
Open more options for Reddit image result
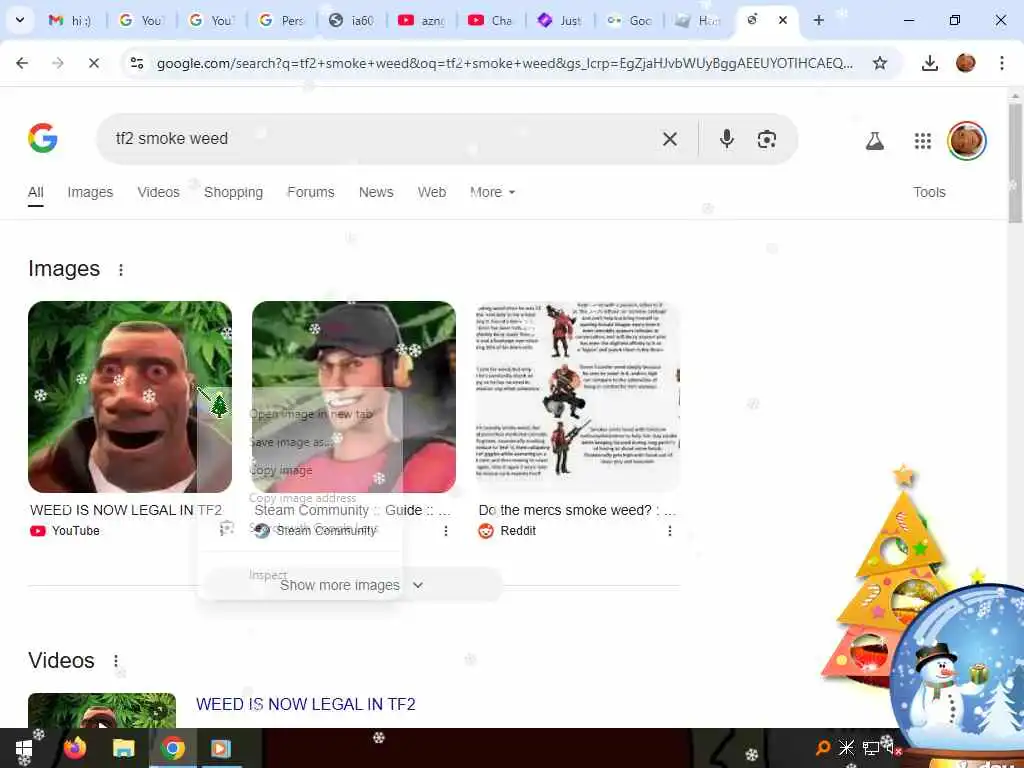(x=669, y=531)
